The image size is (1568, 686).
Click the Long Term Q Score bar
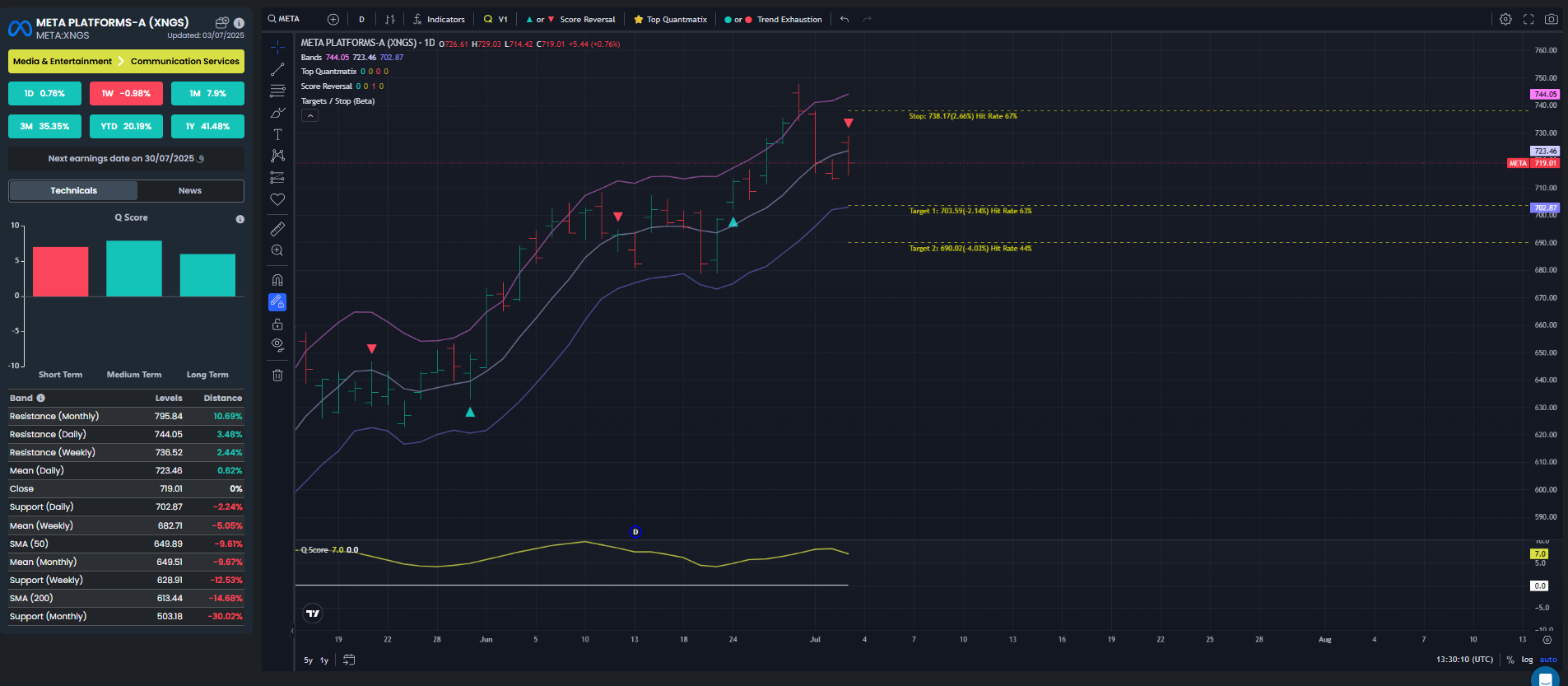point(207,275)
